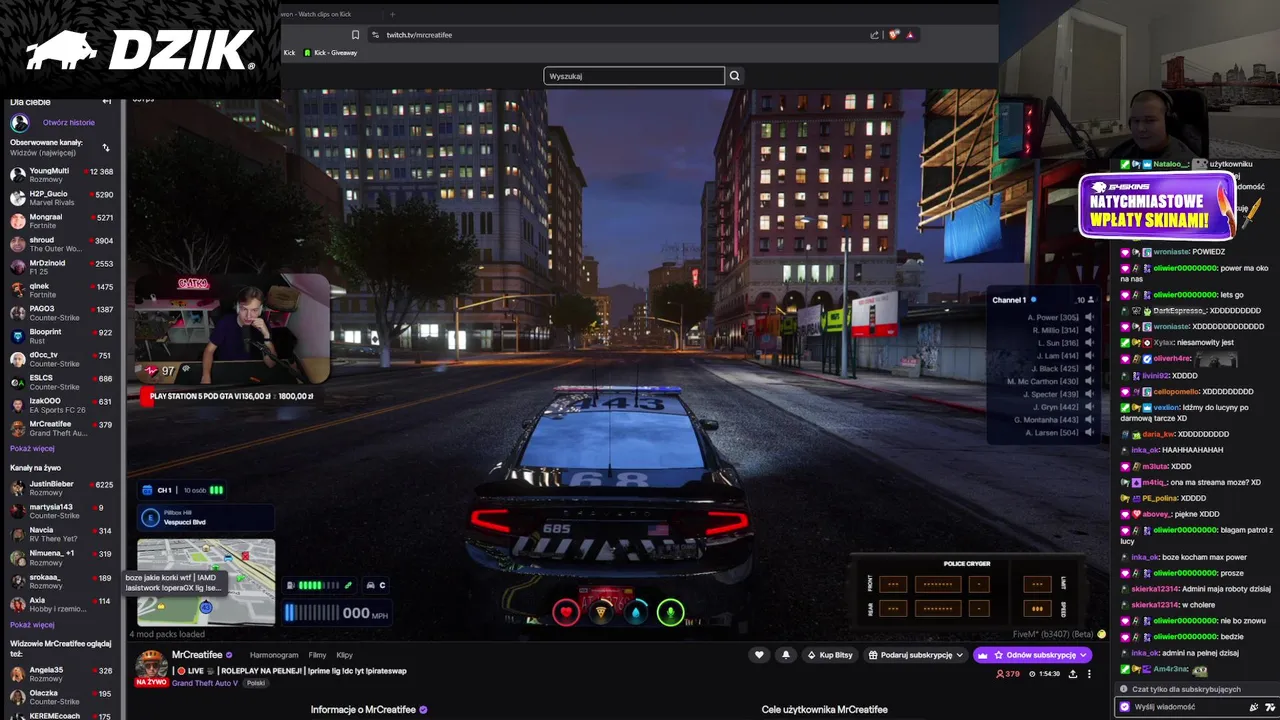Expand live channels Pokaż więcej below Axia
This screenshot has width=1280, height=720.
pyautogui.click(x=32, y=625)
